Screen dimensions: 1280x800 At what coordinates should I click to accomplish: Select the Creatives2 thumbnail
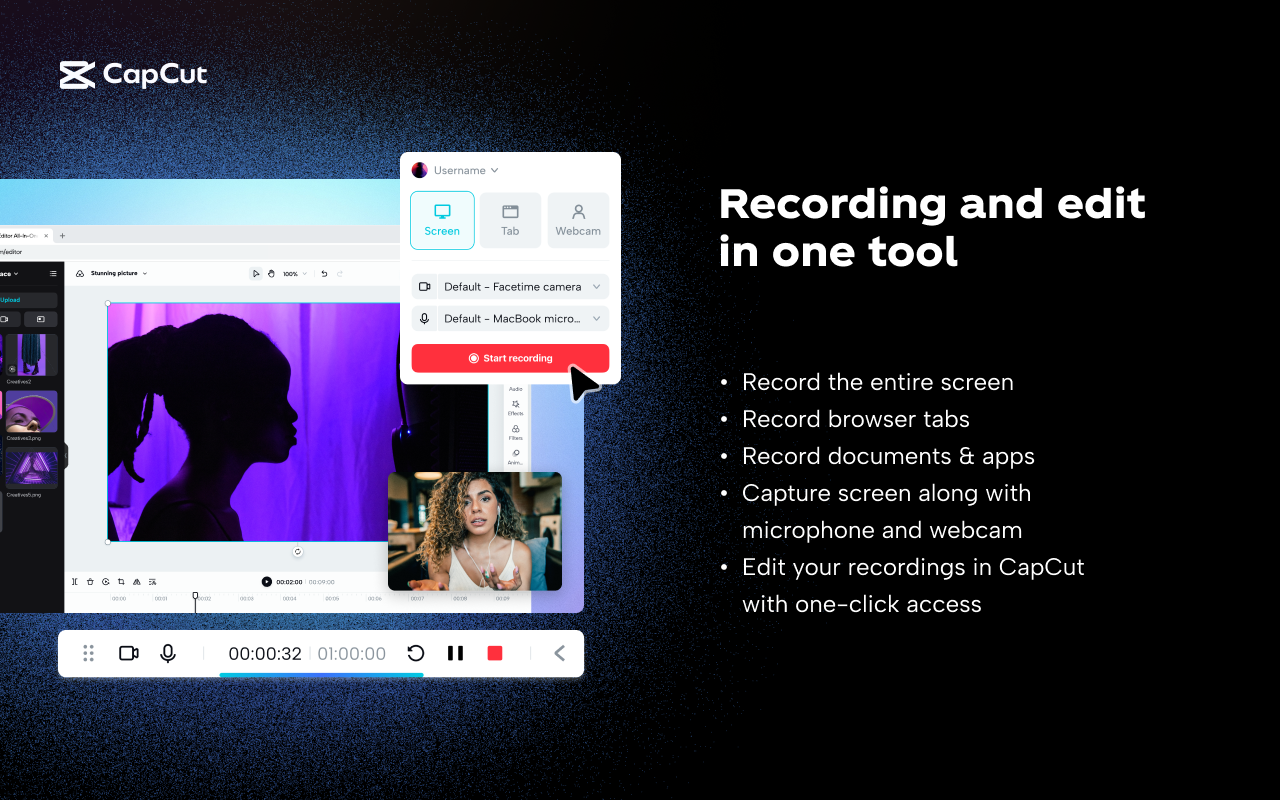pyautogui.click(x=31, y=354)
